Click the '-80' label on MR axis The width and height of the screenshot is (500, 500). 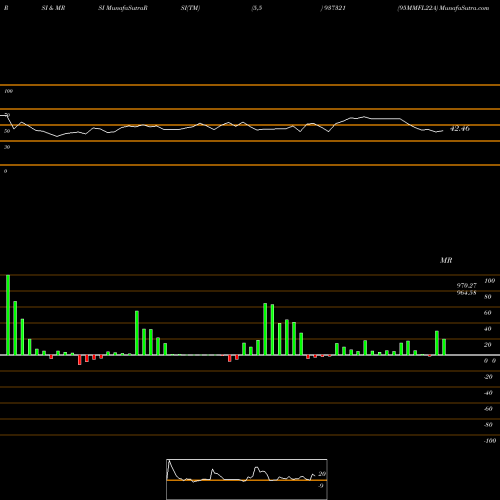pos(488,425)
